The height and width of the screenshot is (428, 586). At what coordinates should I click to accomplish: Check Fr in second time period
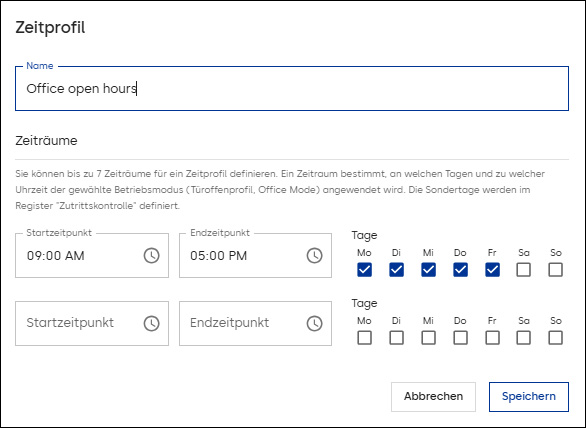coord(493,338)
